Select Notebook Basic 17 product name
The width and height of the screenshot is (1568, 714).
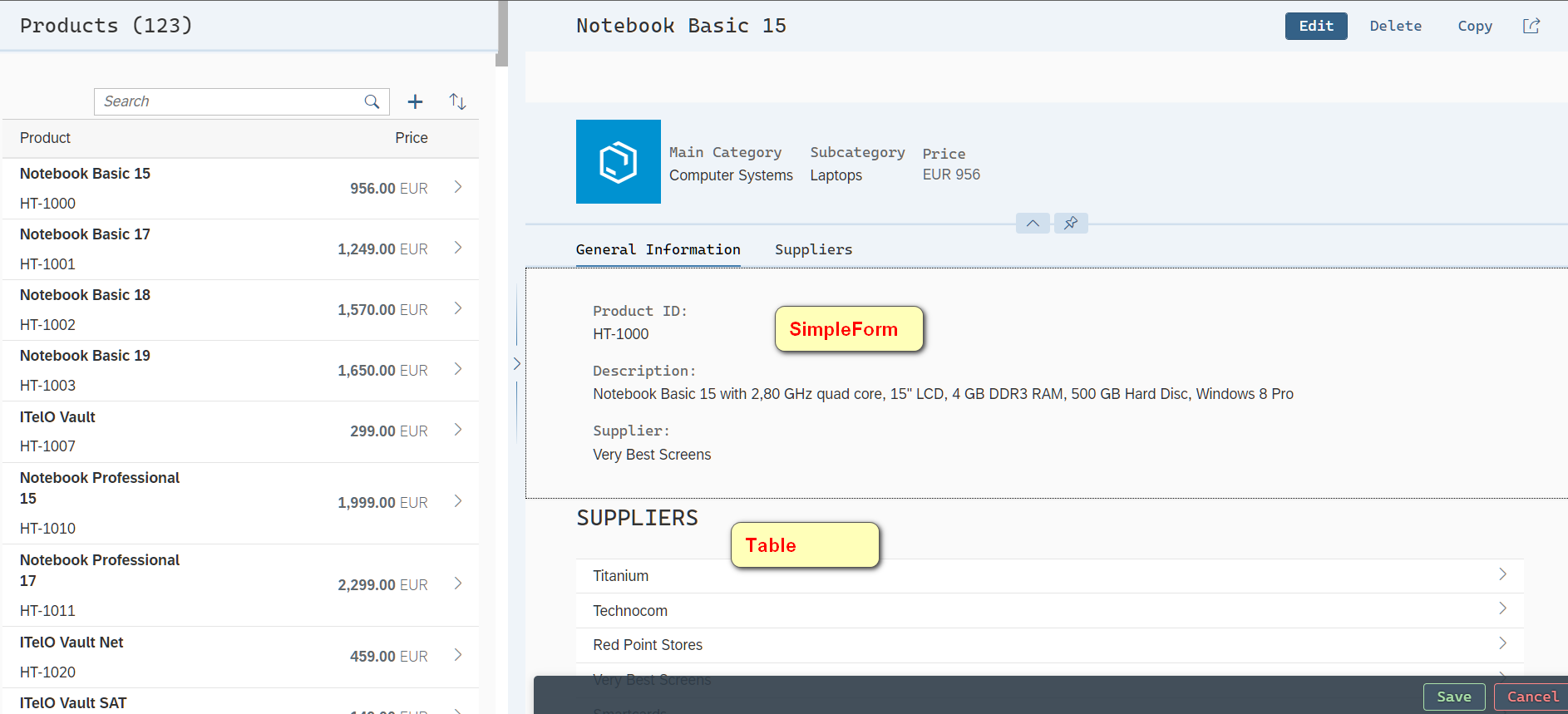(x=85, y=234)
